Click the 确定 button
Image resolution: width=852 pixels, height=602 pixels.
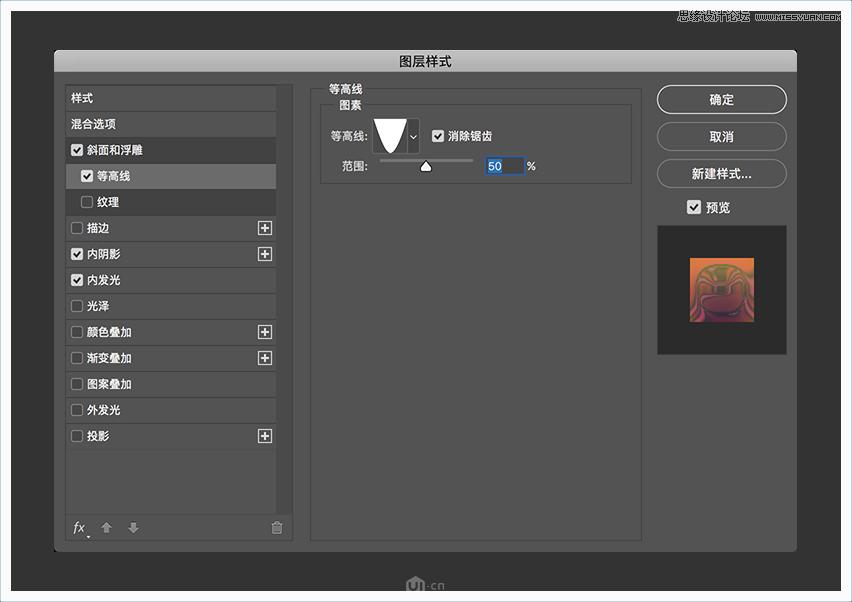pos(721,99)
